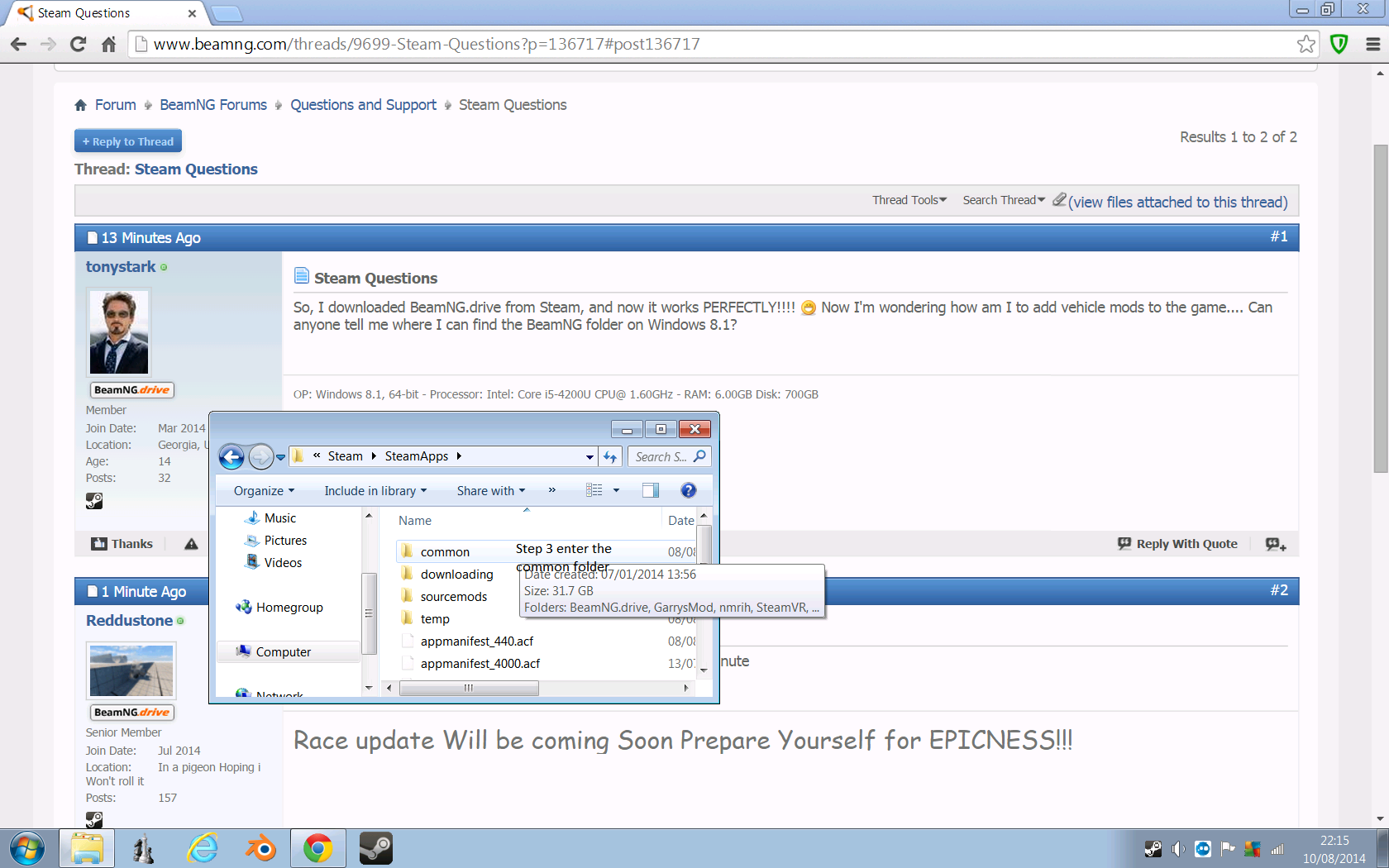Bookmark this page with the star icon
The image size is (1389, 868).
(1306, 44)
